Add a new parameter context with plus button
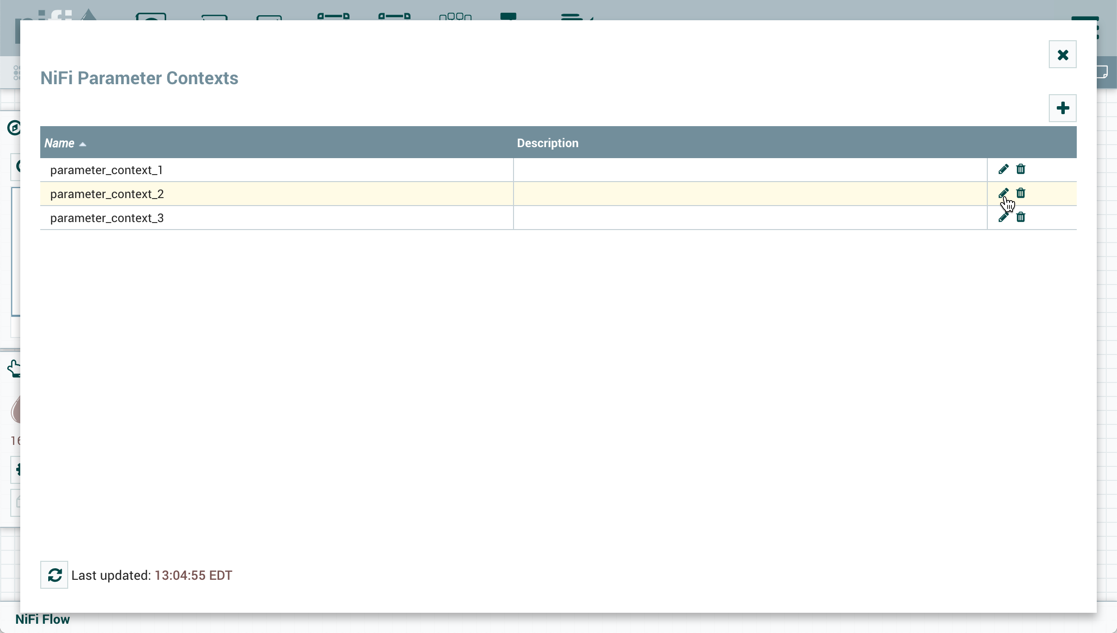This screenshot has width=1117, height=633. coord(1062,108)
